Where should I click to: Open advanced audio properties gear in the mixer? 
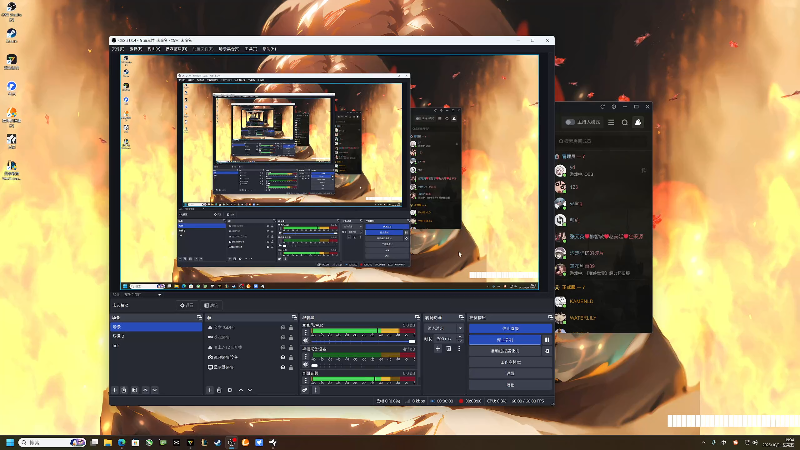tap(305, 390)
